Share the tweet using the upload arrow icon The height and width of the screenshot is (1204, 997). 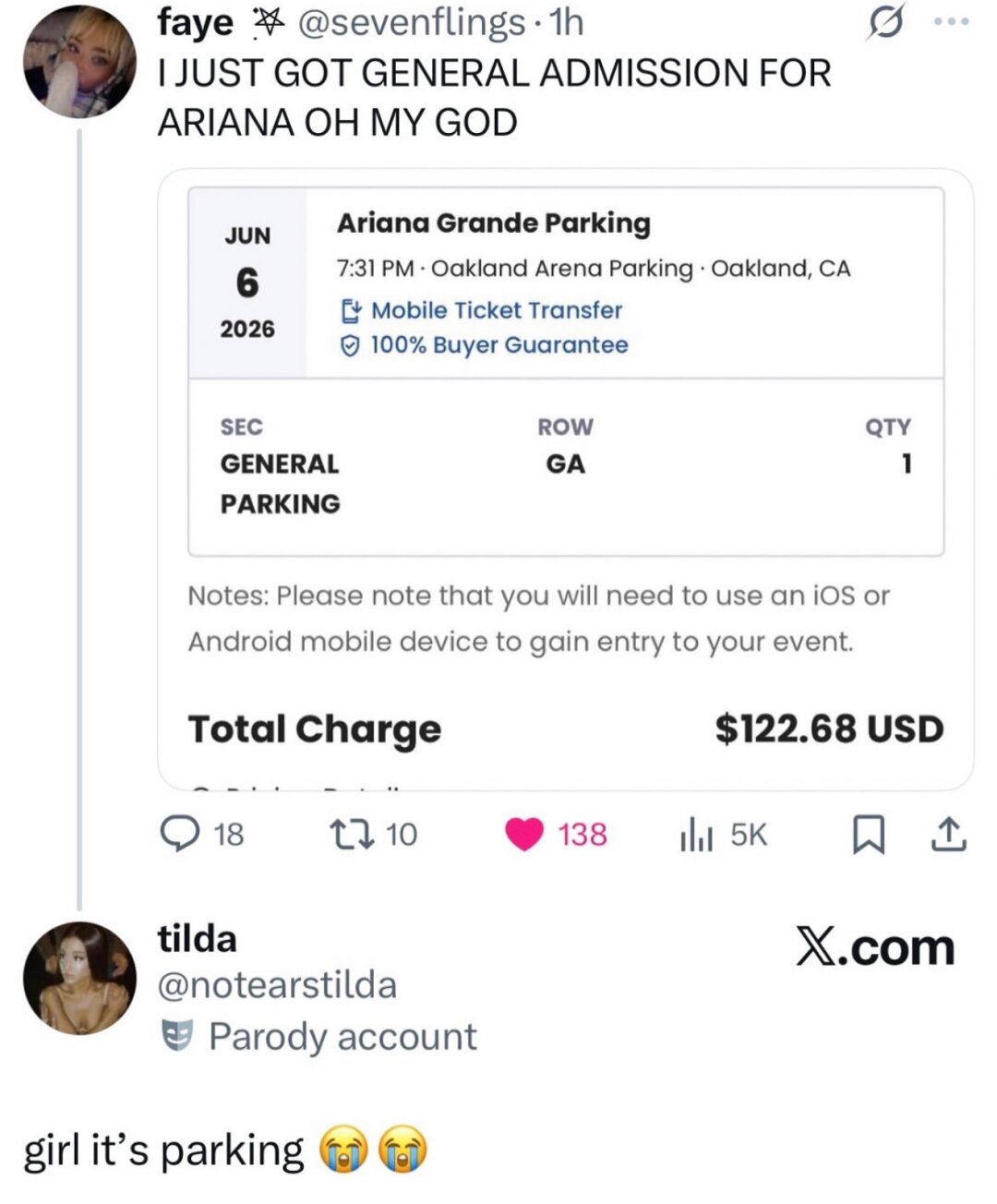[x=949, y=835]
